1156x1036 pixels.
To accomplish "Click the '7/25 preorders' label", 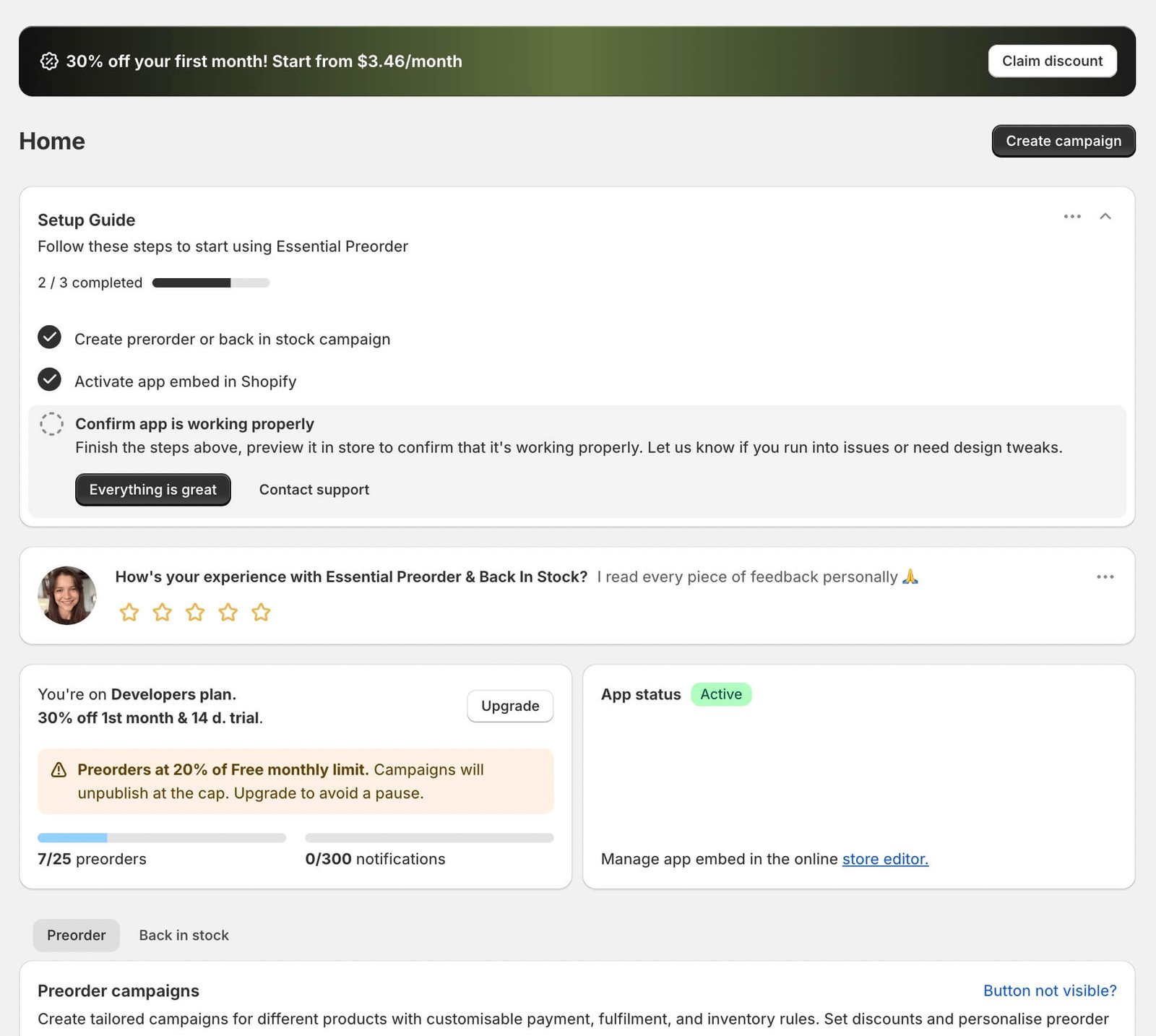I will tap(92, 859).
